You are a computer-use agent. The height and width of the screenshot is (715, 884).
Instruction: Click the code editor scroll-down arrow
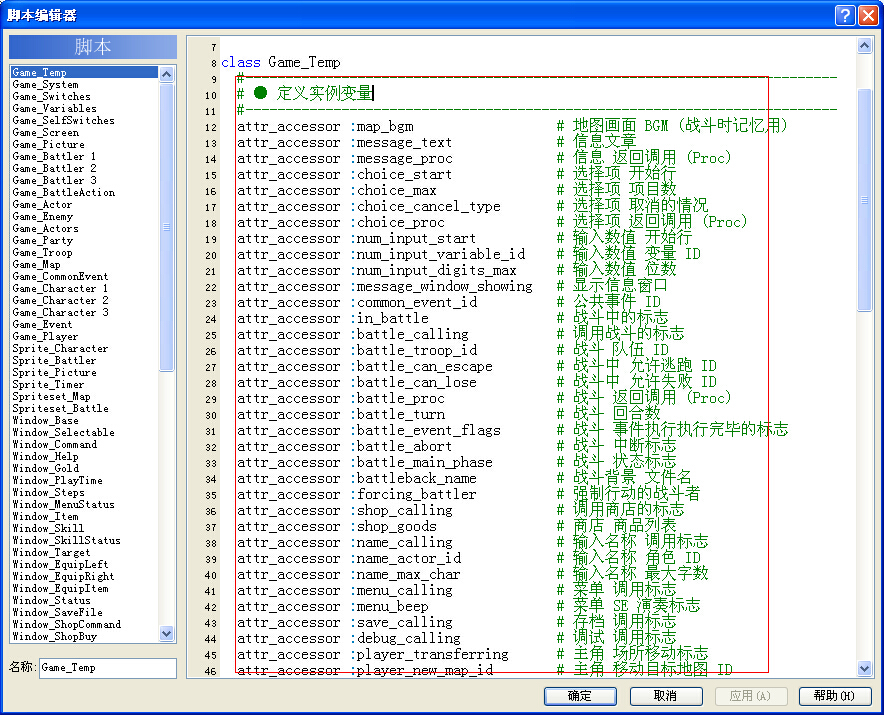point(864,669)
